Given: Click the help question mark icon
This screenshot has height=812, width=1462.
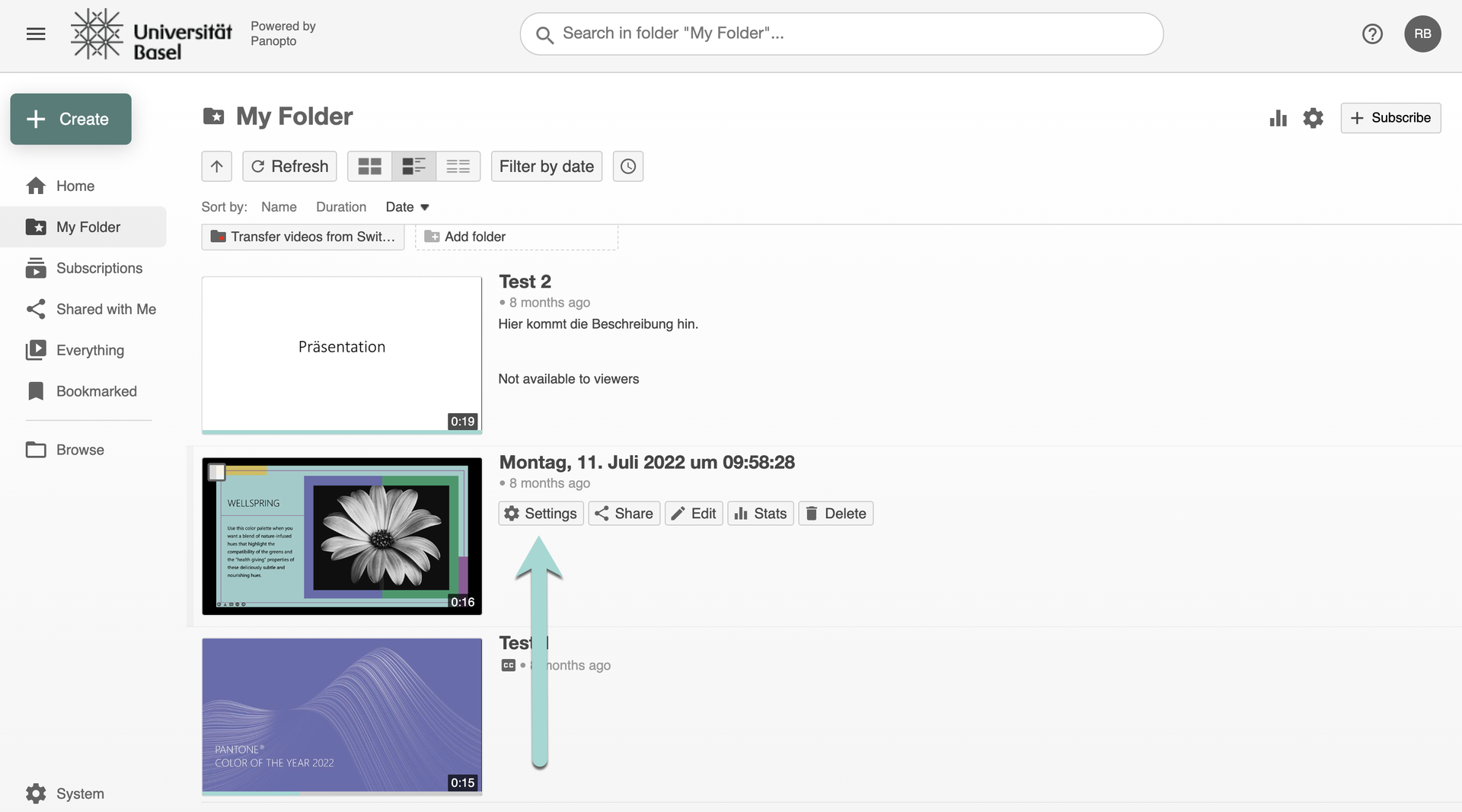Looking at the screenshot, I should 1372,33.
